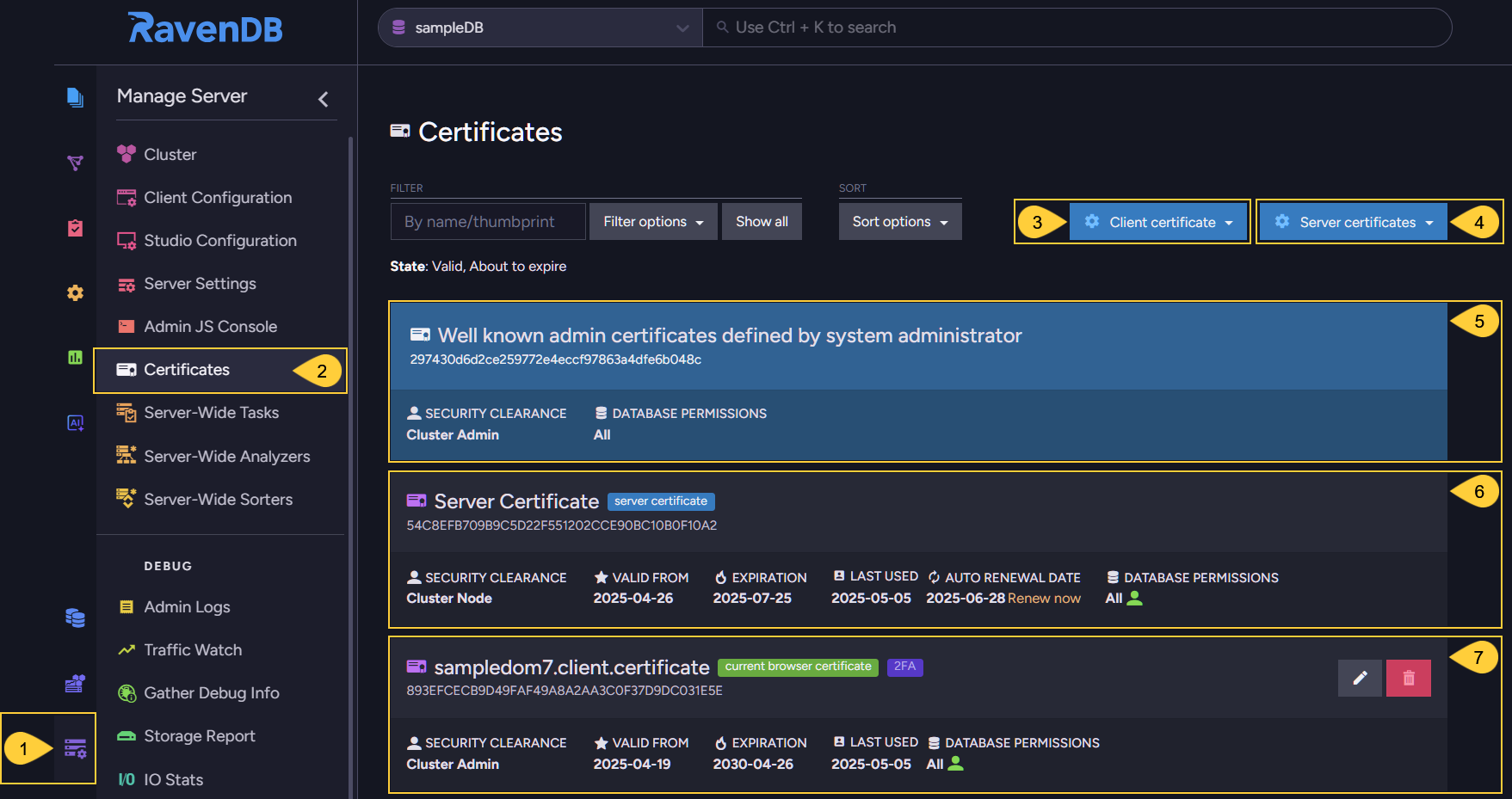Click the Certificates page heading

490,132
